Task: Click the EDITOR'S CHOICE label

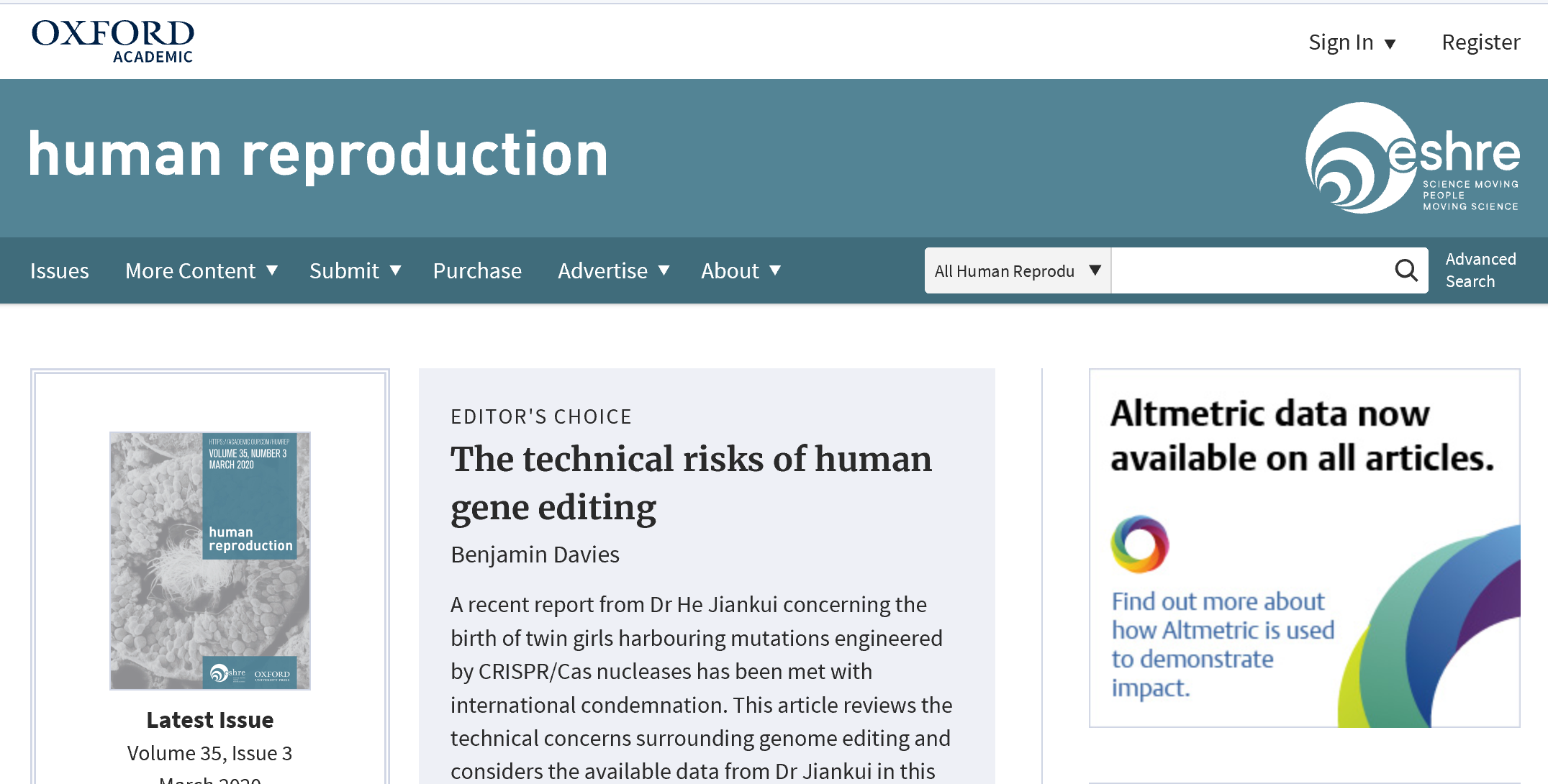Action: 541,416
